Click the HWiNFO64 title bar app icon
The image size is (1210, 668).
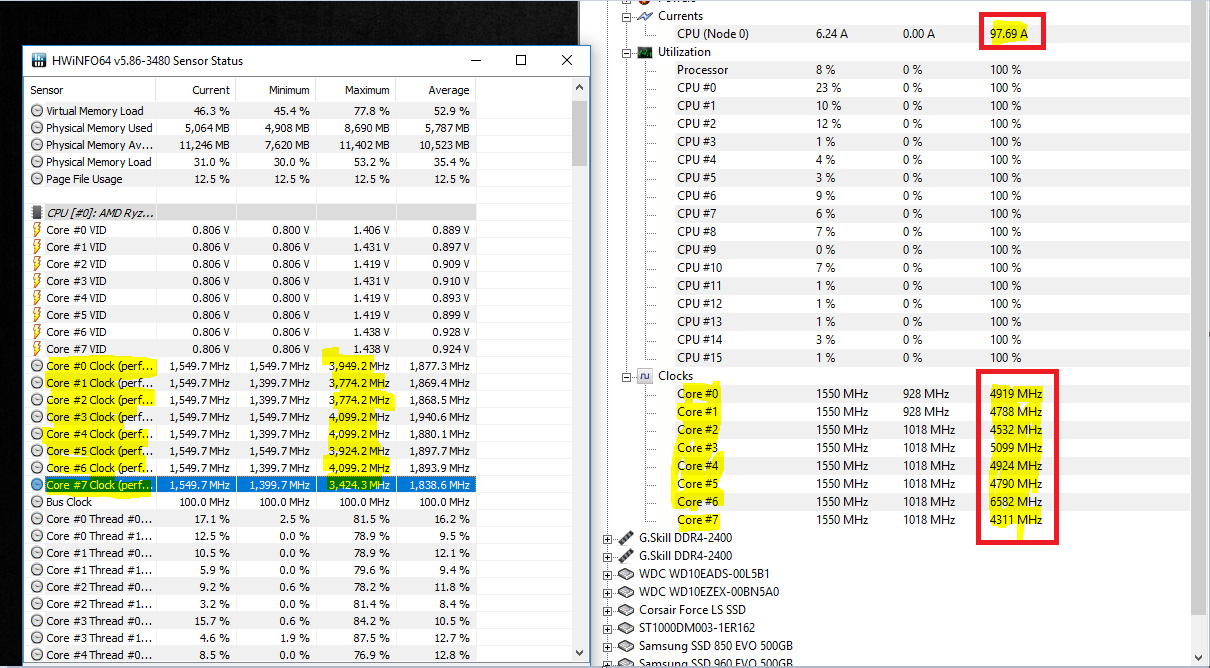click(x=38, y=60)
